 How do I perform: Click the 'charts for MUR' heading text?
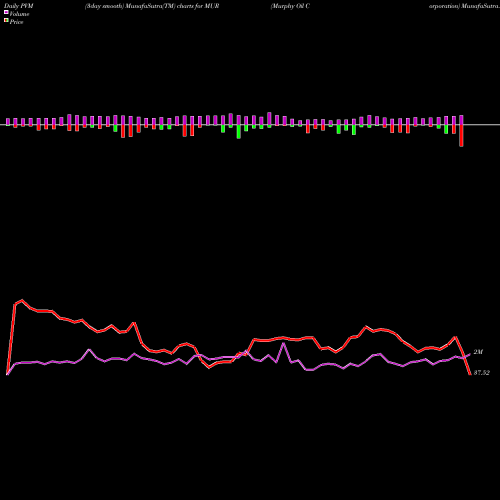[x=198, y=6]
